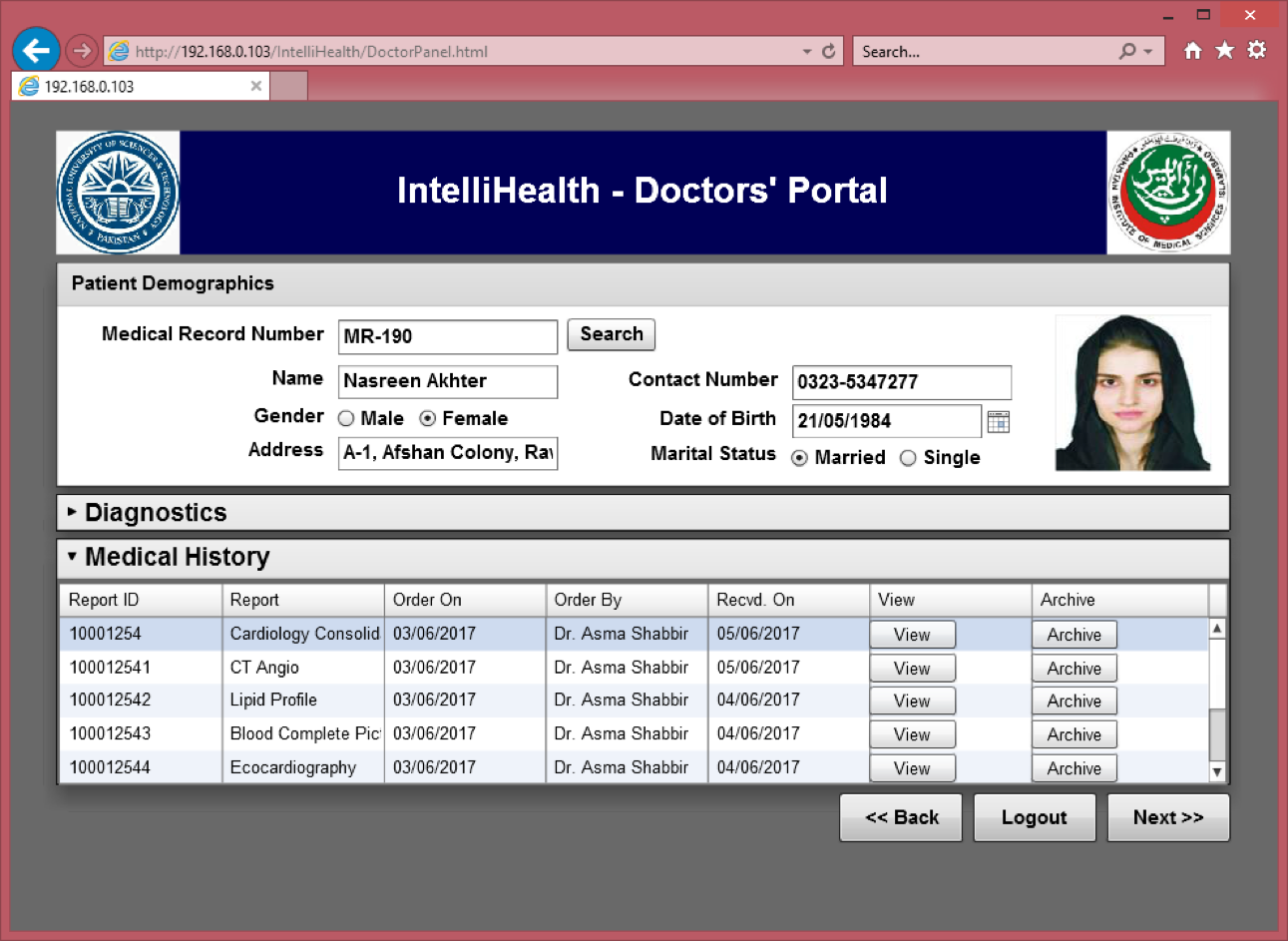
Task: Select the Female gender radio button
Action: click(x=428, y=419)
